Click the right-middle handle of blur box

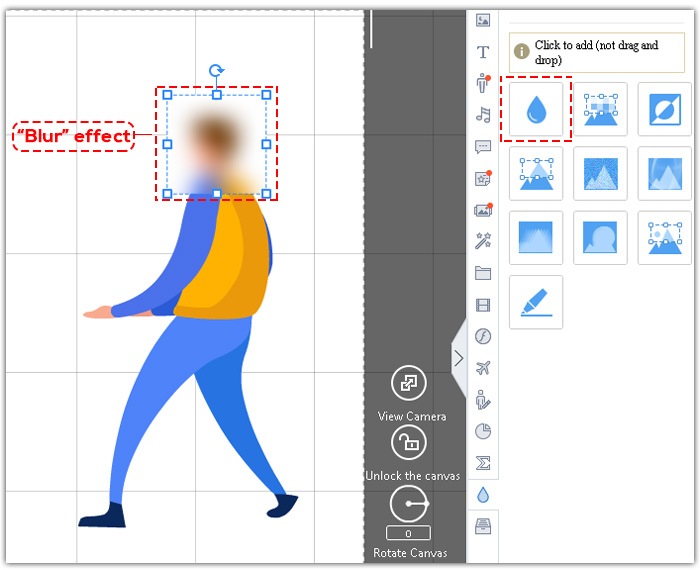(x=266, y=144)
